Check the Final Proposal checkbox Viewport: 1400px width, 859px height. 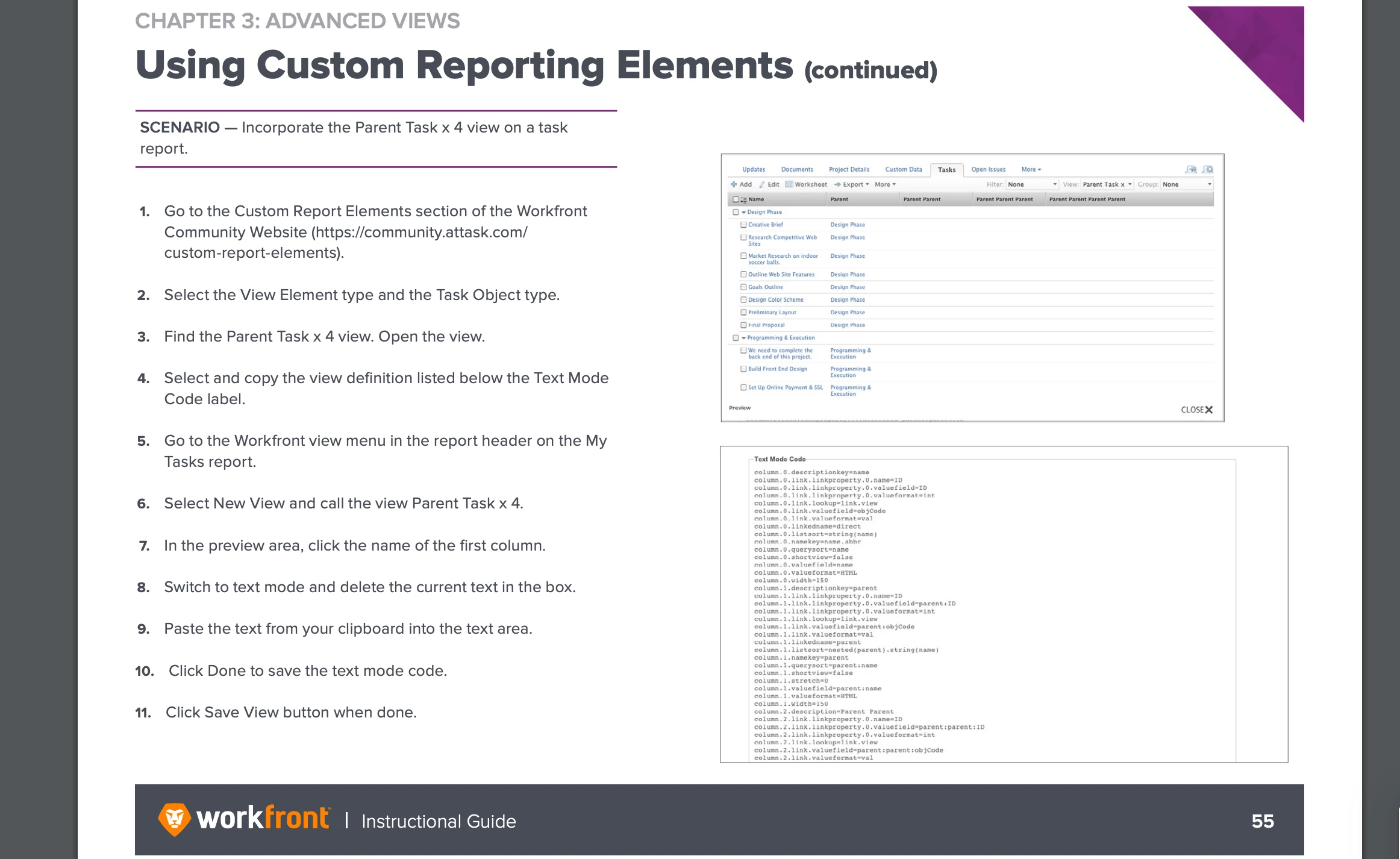(x=743, y=325)
